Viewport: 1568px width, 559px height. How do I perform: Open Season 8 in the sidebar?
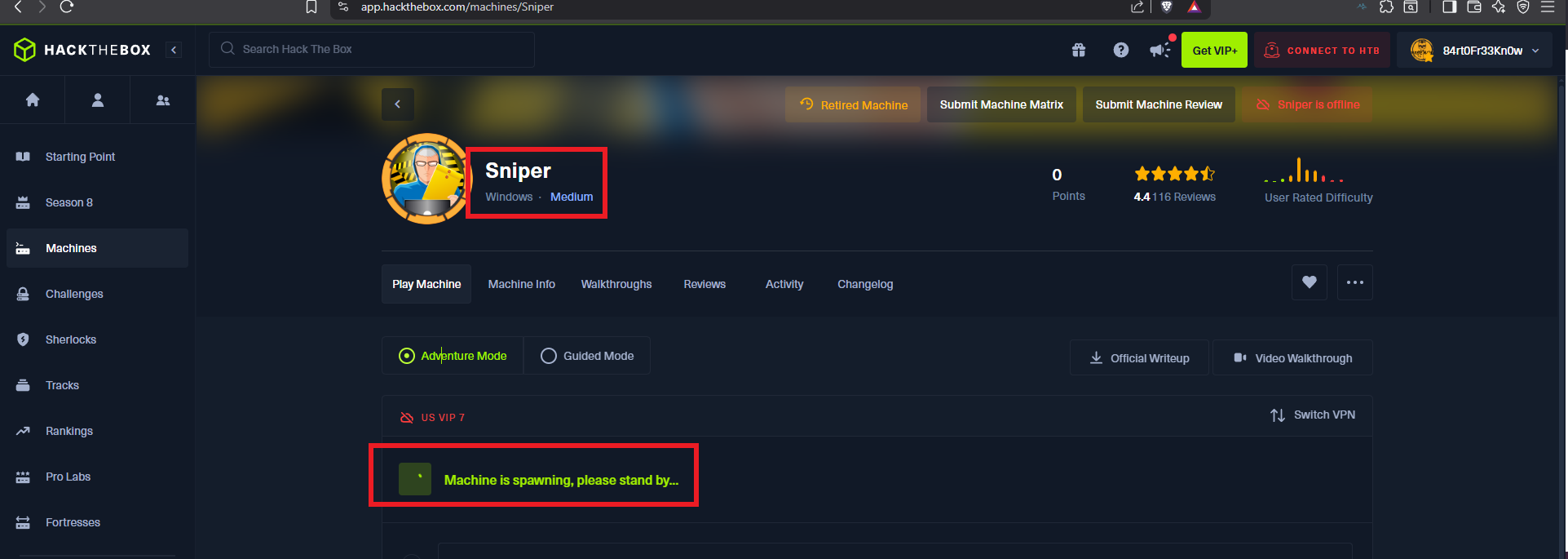[x=97, y=202]
